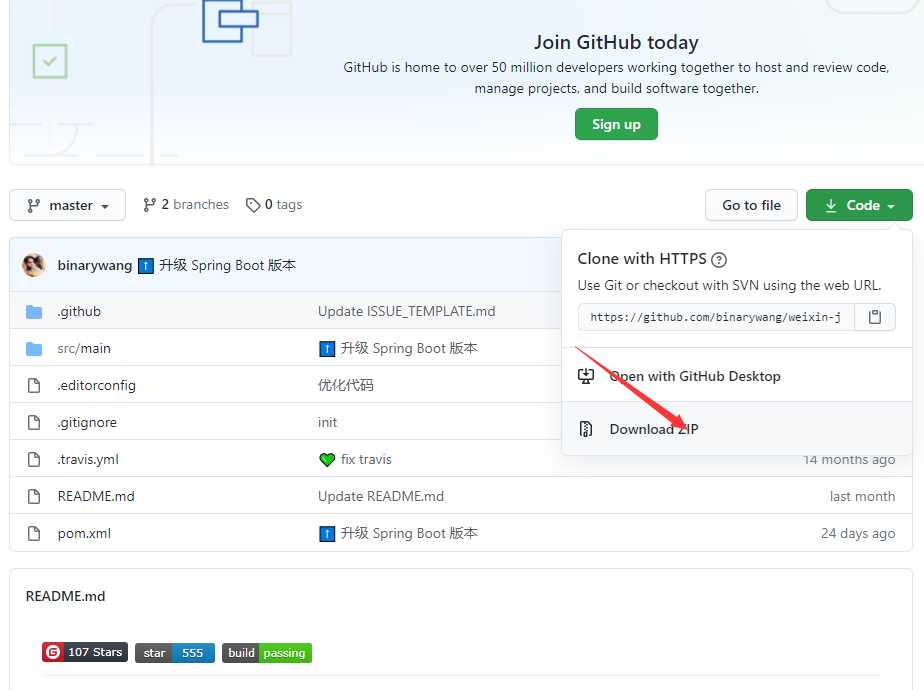
Task: Open the src/main folder
Action: tap(84, 348)
